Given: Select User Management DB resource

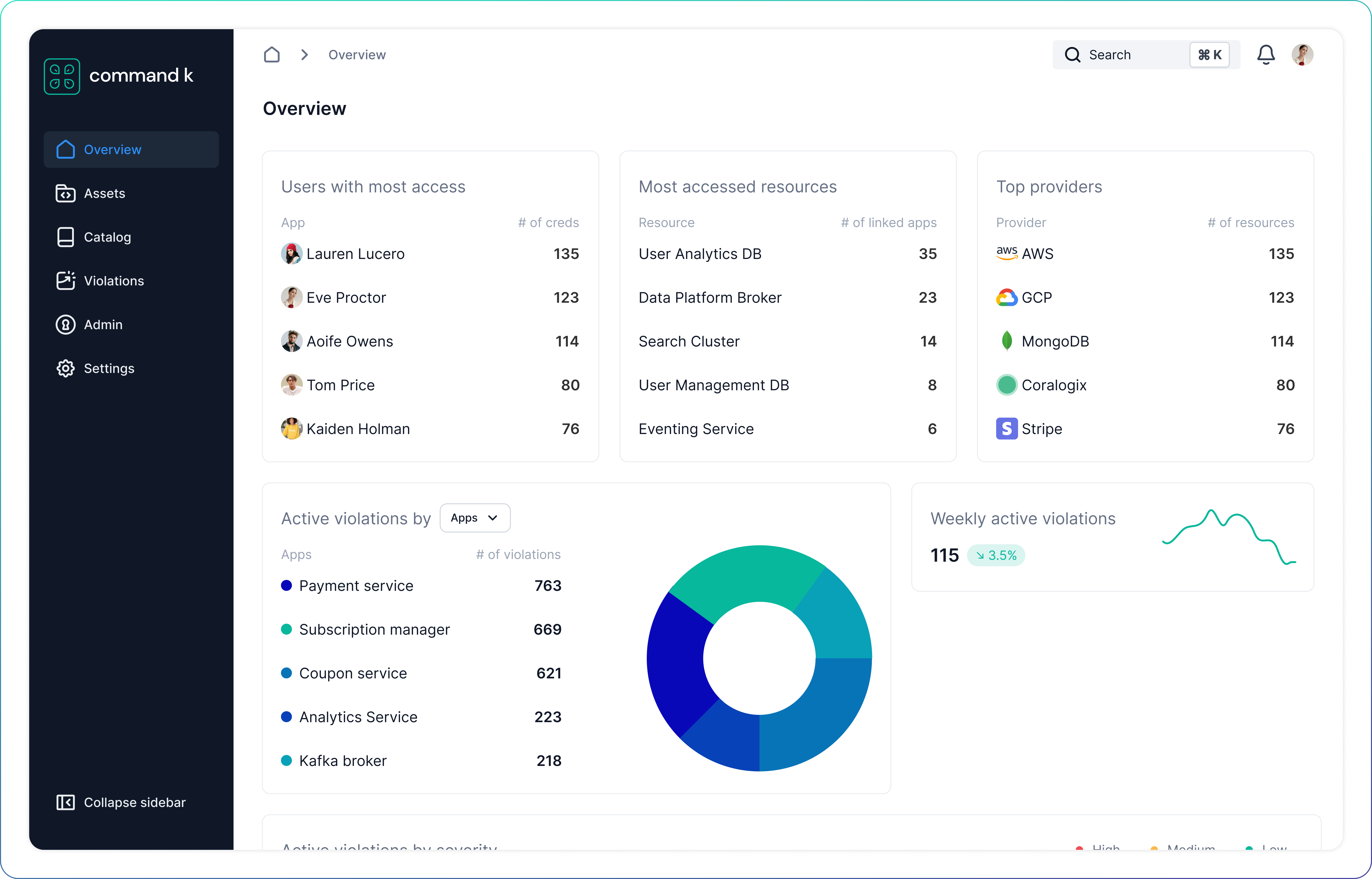Looking at the screenshot, I should point(714,385).
